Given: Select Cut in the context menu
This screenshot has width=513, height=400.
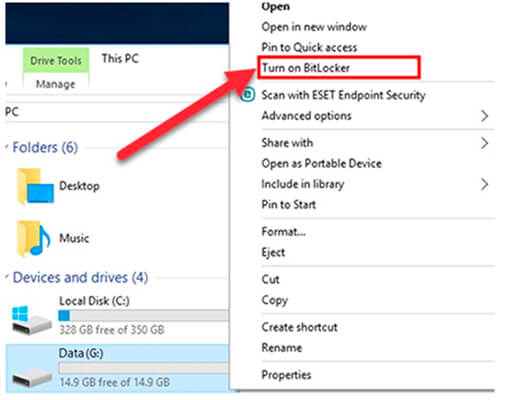Looking at the screenshot, I should (270, 279).
